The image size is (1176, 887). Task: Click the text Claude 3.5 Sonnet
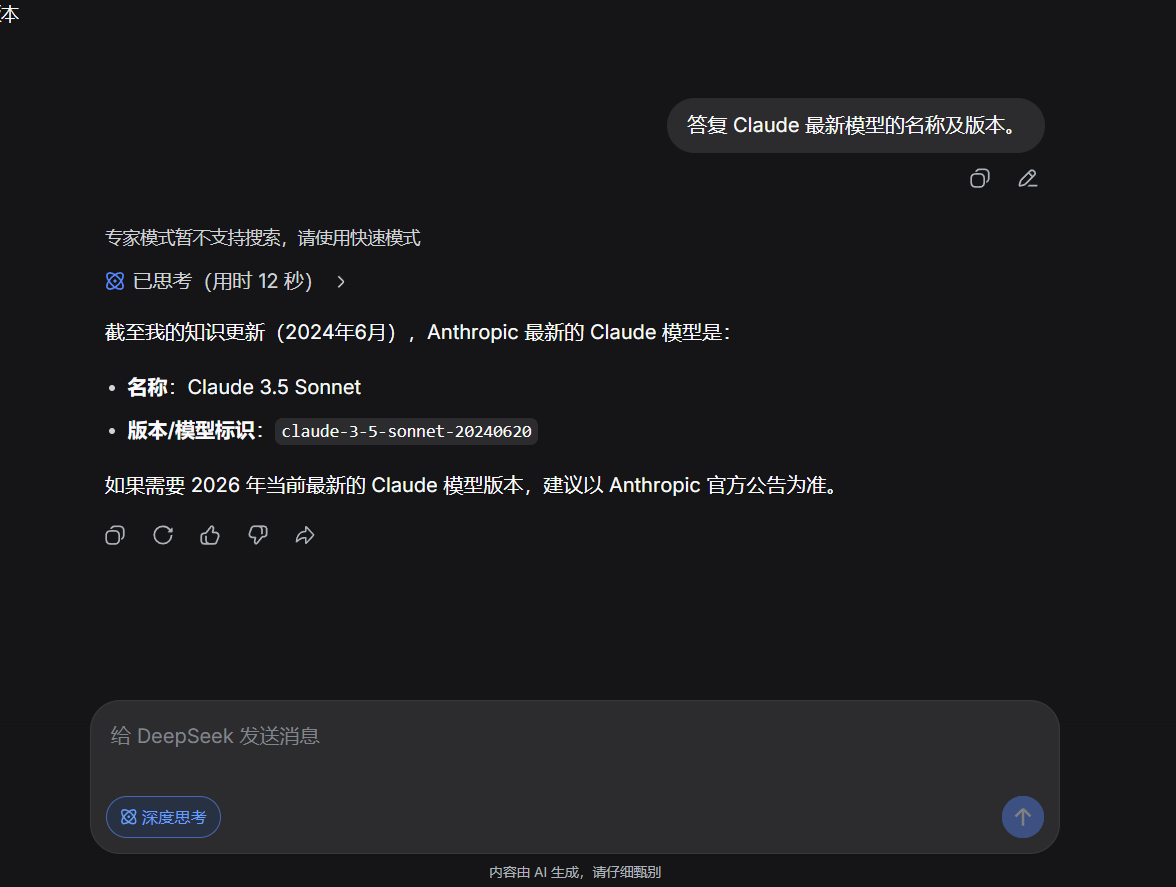pyautogui.click(x=274, y=387)
